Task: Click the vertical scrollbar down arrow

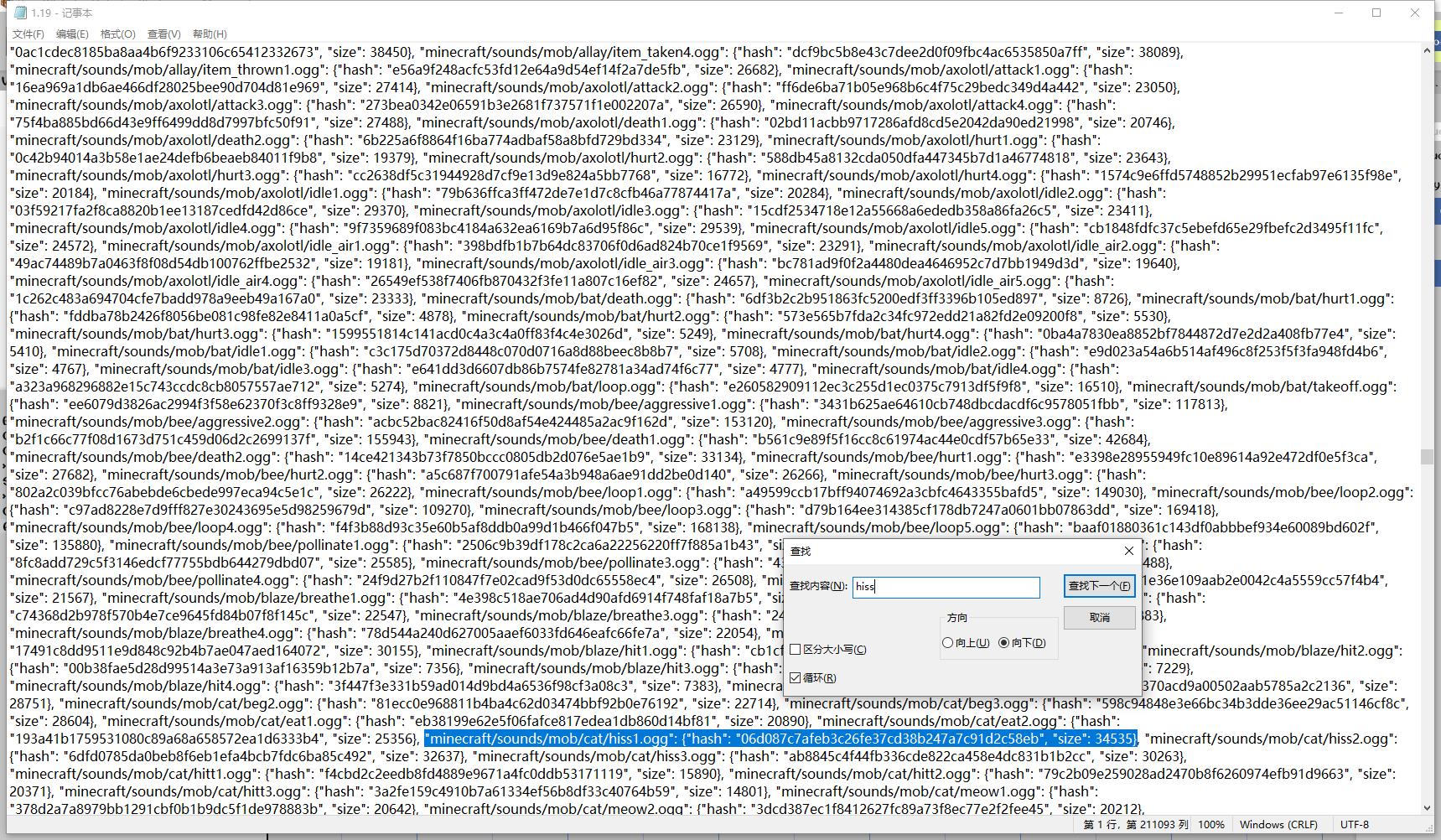Action: [1427, 808]
